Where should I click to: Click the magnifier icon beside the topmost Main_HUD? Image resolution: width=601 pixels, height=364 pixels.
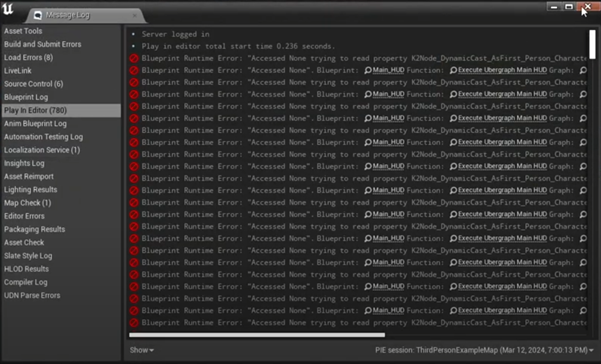click(368, 70)
